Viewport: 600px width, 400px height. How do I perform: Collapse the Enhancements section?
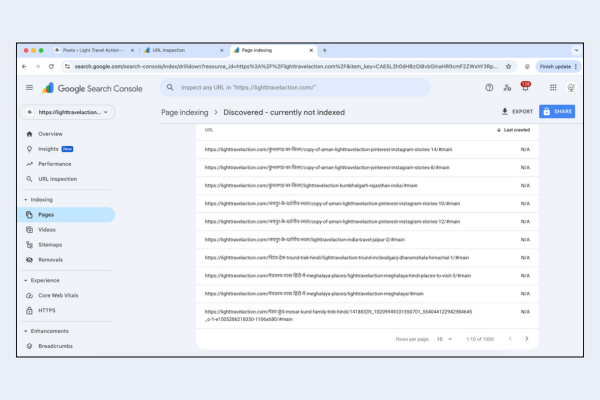point(24,329)
